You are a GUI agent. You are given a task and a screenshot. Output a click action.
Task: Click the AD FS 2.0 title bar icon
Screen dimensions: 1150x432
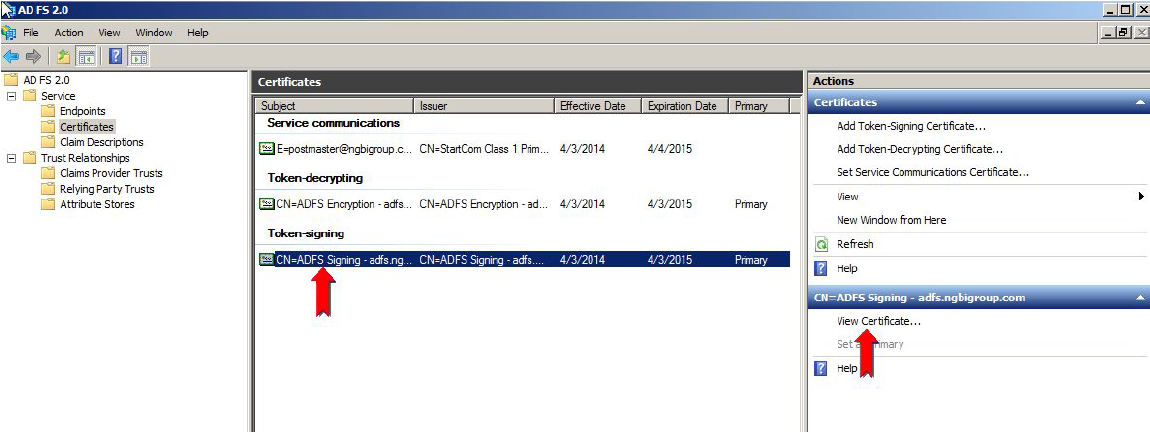pos(8,10)
